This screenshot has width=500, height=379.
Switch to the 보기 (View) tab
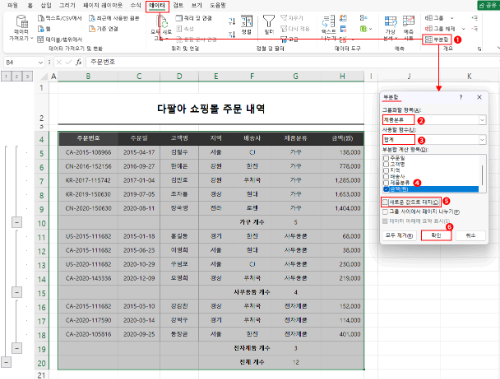click(x=197, y=5)
